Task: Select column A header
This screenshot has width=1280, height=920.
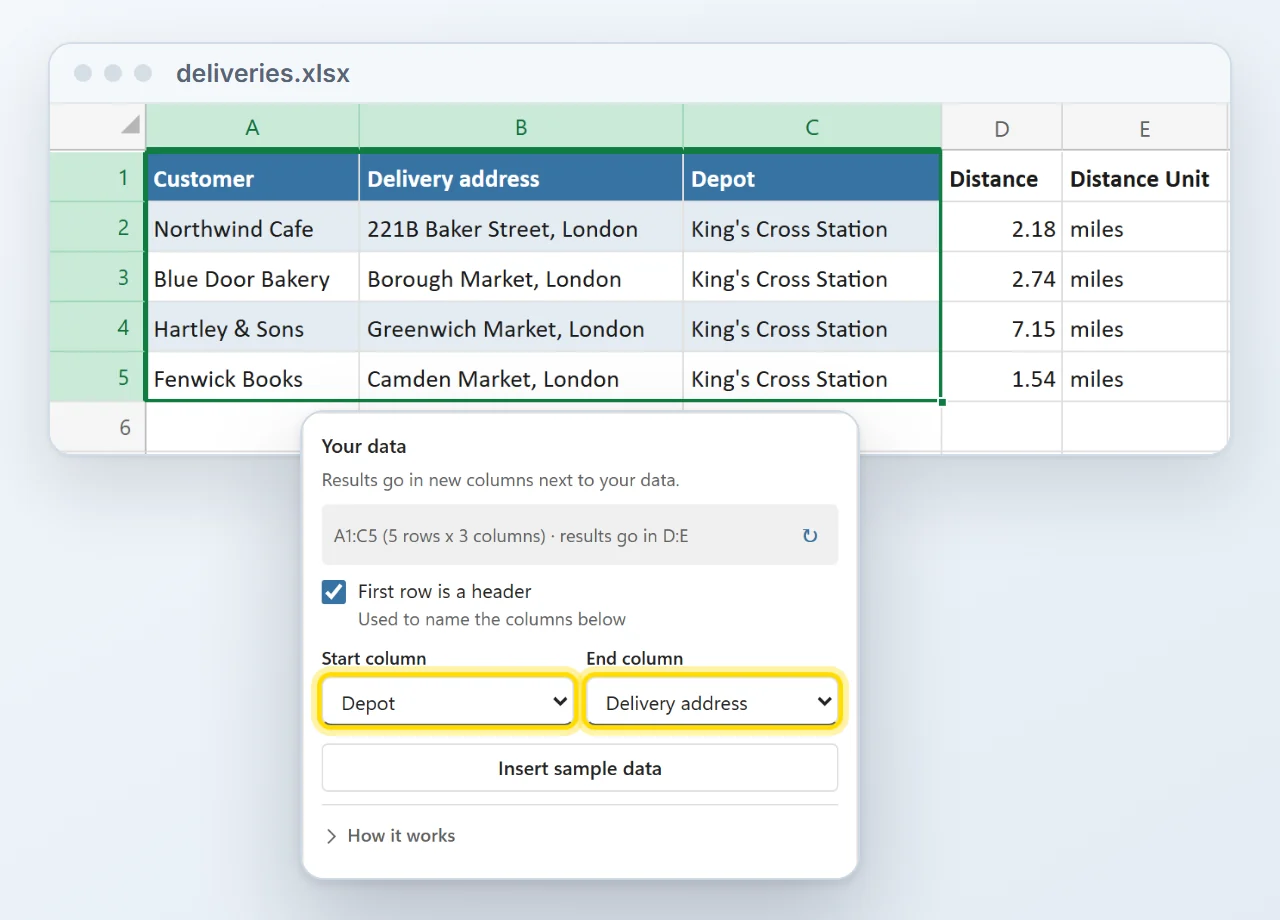Action: [x=252, y=127]
